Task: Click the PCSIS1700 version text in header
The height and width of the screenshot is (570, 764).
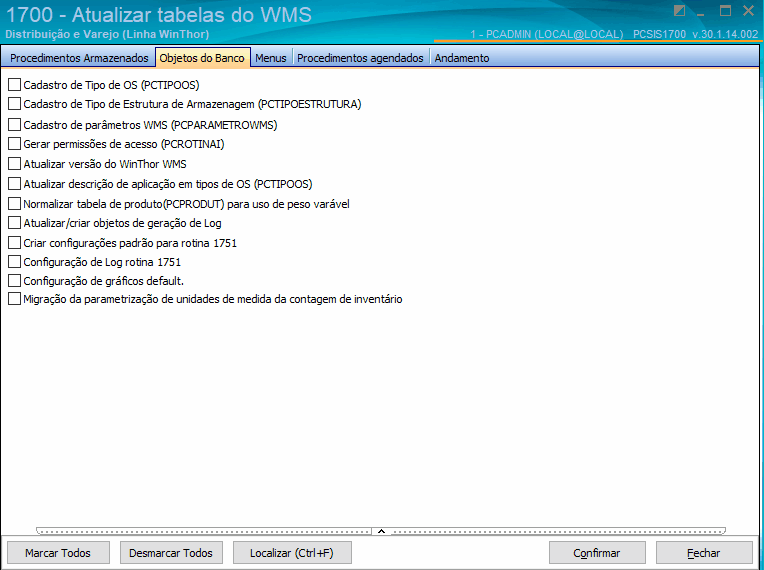Action: 695,34
